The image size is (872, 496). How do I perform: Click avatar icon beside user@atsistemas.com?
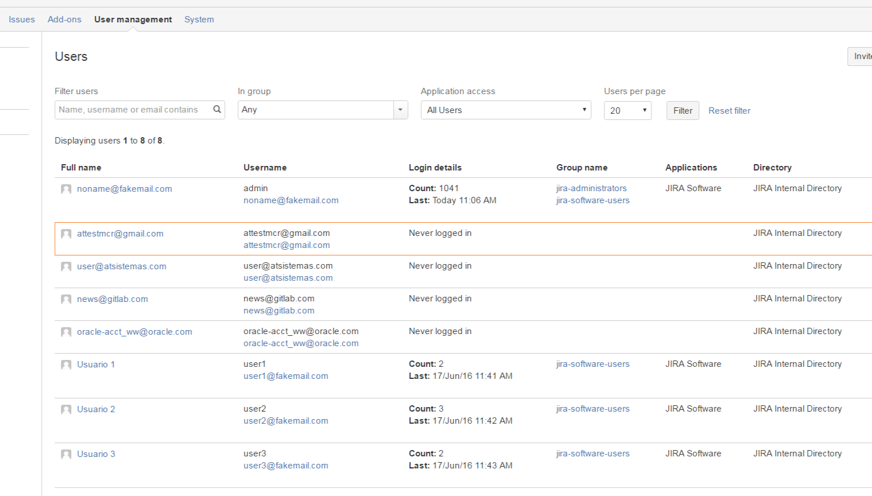pos(66,267)
